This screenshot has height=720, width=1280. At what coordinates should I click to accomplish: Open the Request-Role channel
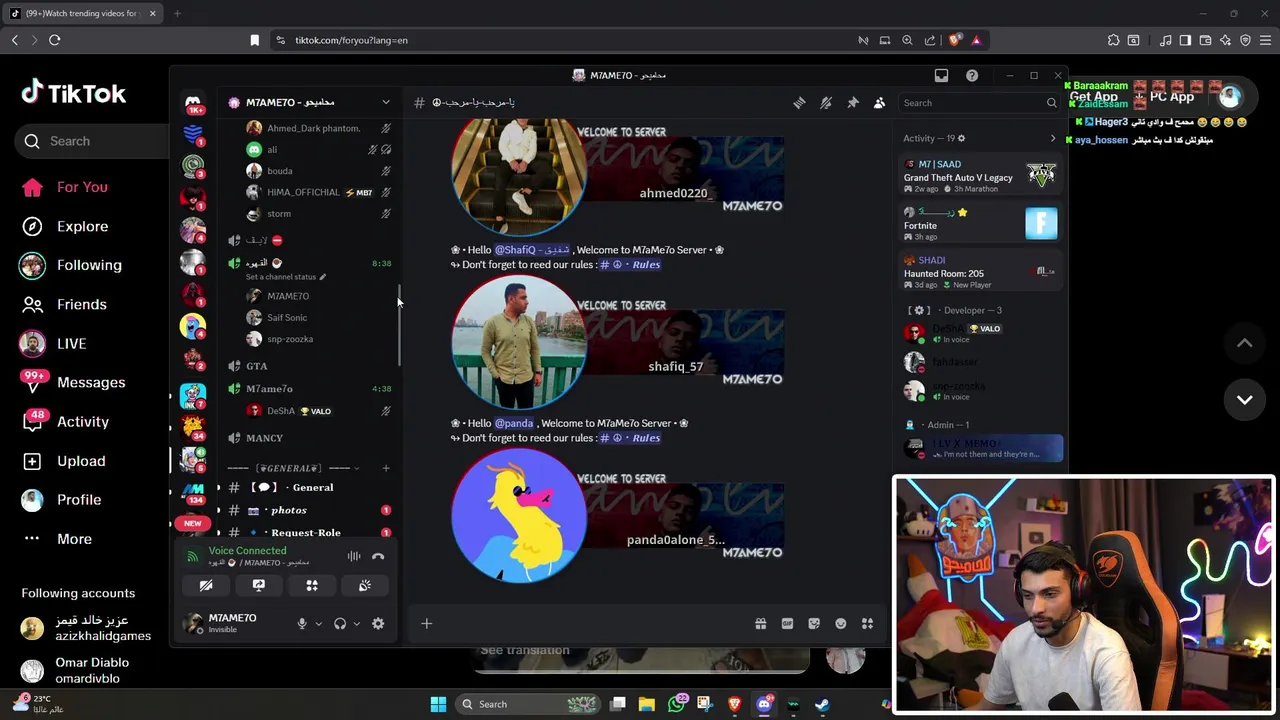pyautogui.click(x=308, y=532)
